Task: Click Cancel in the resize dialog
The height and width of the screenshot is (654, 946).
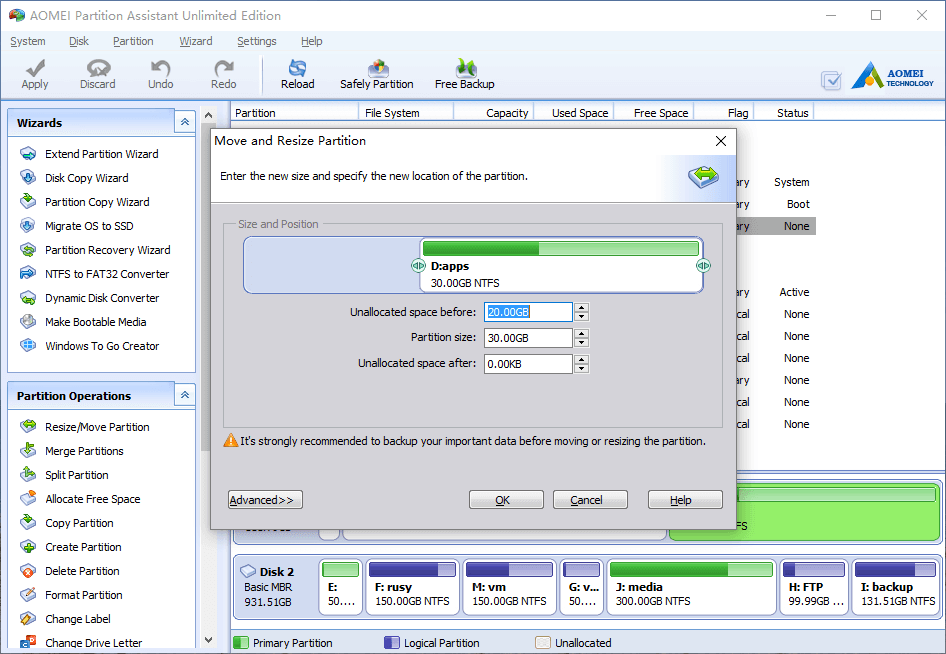Action: click(590, 500)
